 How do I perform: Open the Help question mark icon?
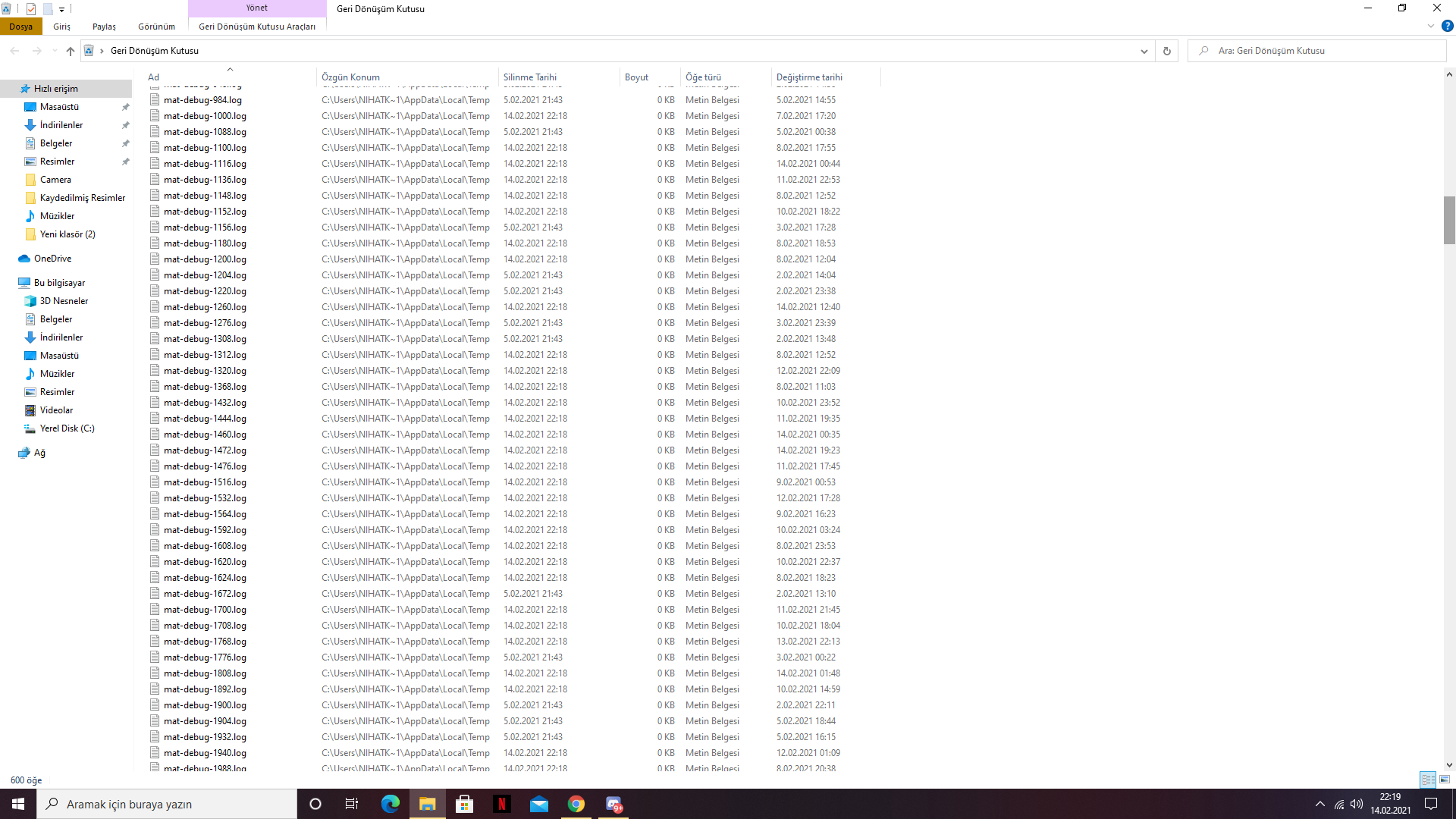pos(1447,26)
